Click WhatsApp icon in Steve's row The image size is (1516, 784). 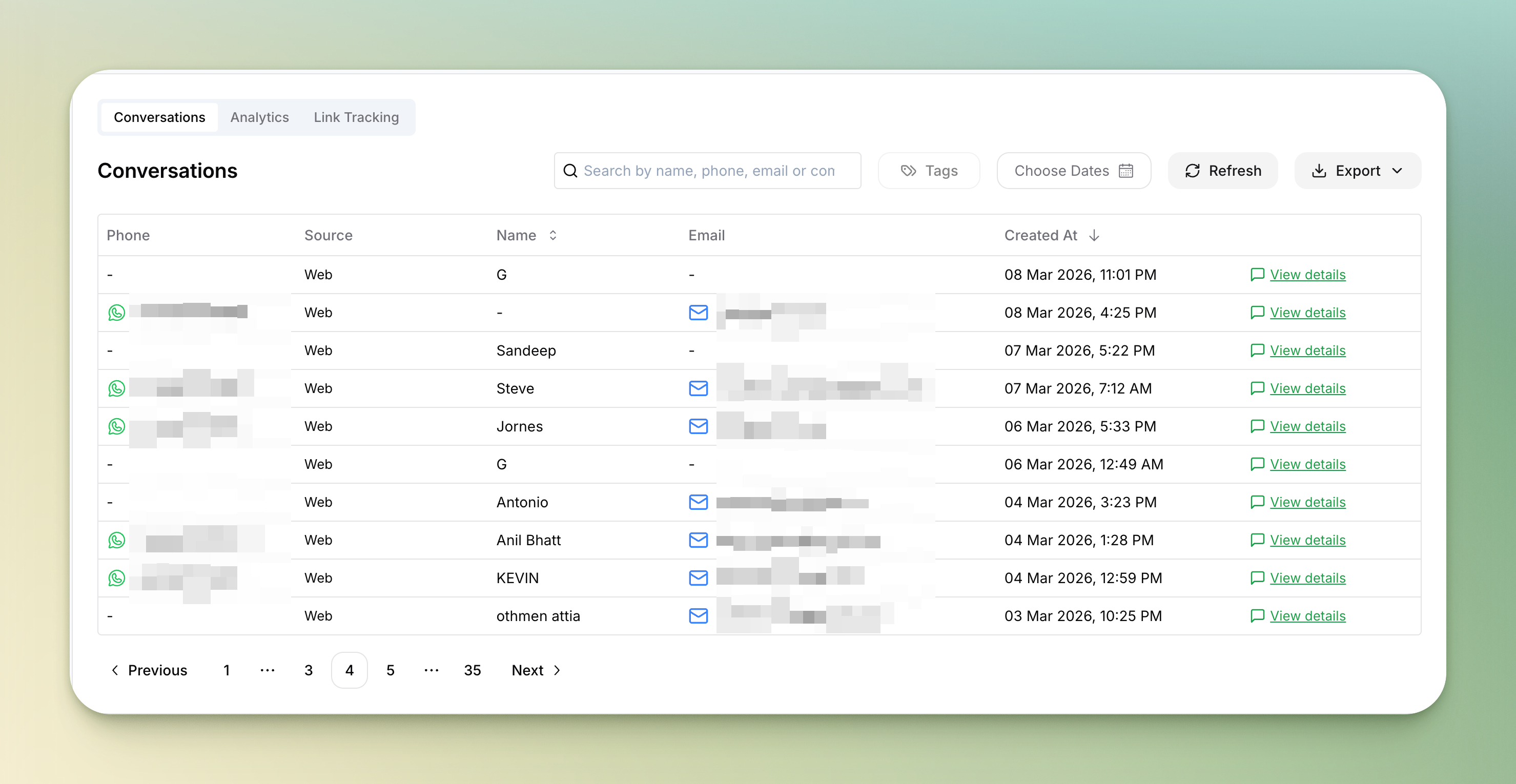(x=116, y=388)
